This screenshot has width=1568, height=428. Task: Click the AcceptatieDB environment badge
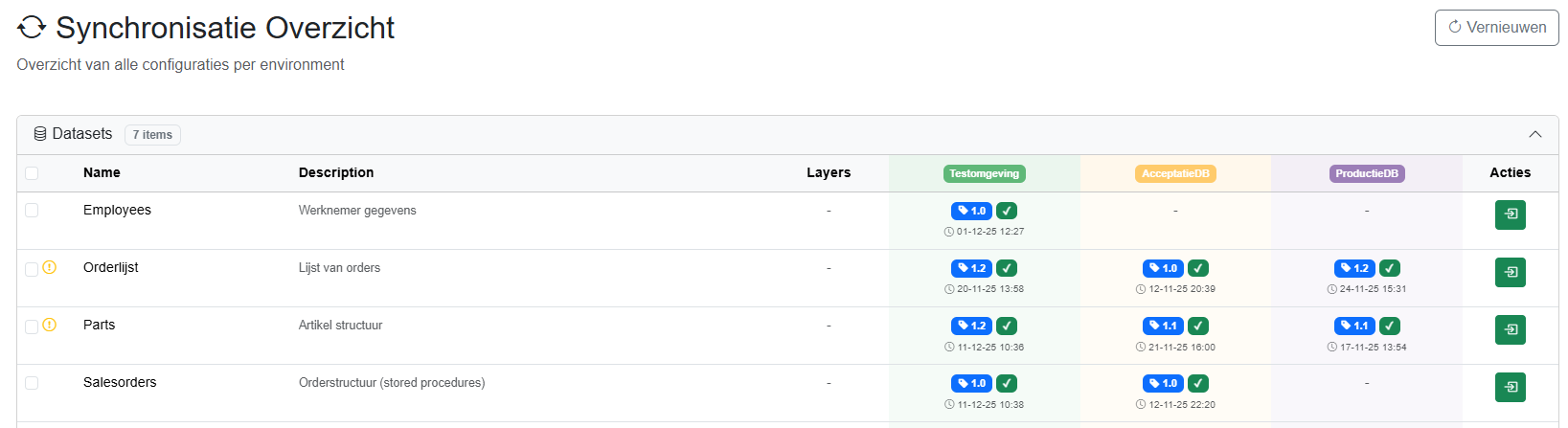tap(1175, 173)
